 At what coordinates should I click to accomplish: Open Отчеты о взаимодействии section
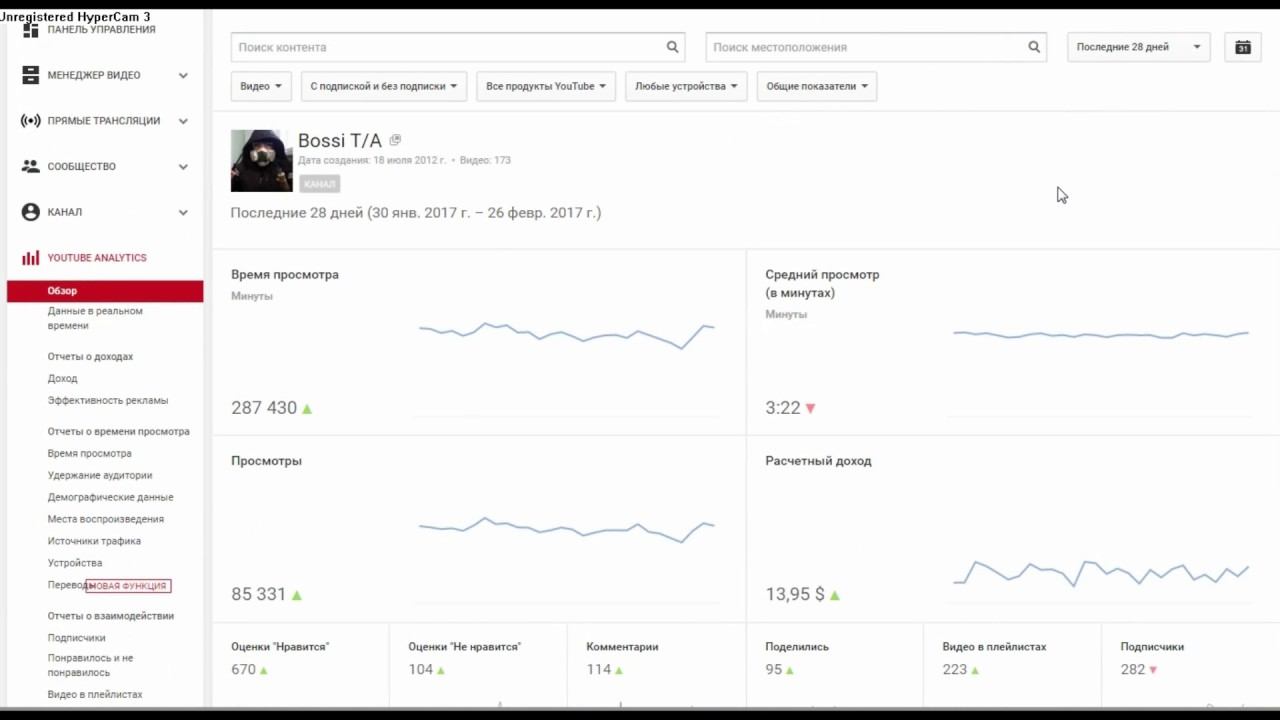pos(110,616)
